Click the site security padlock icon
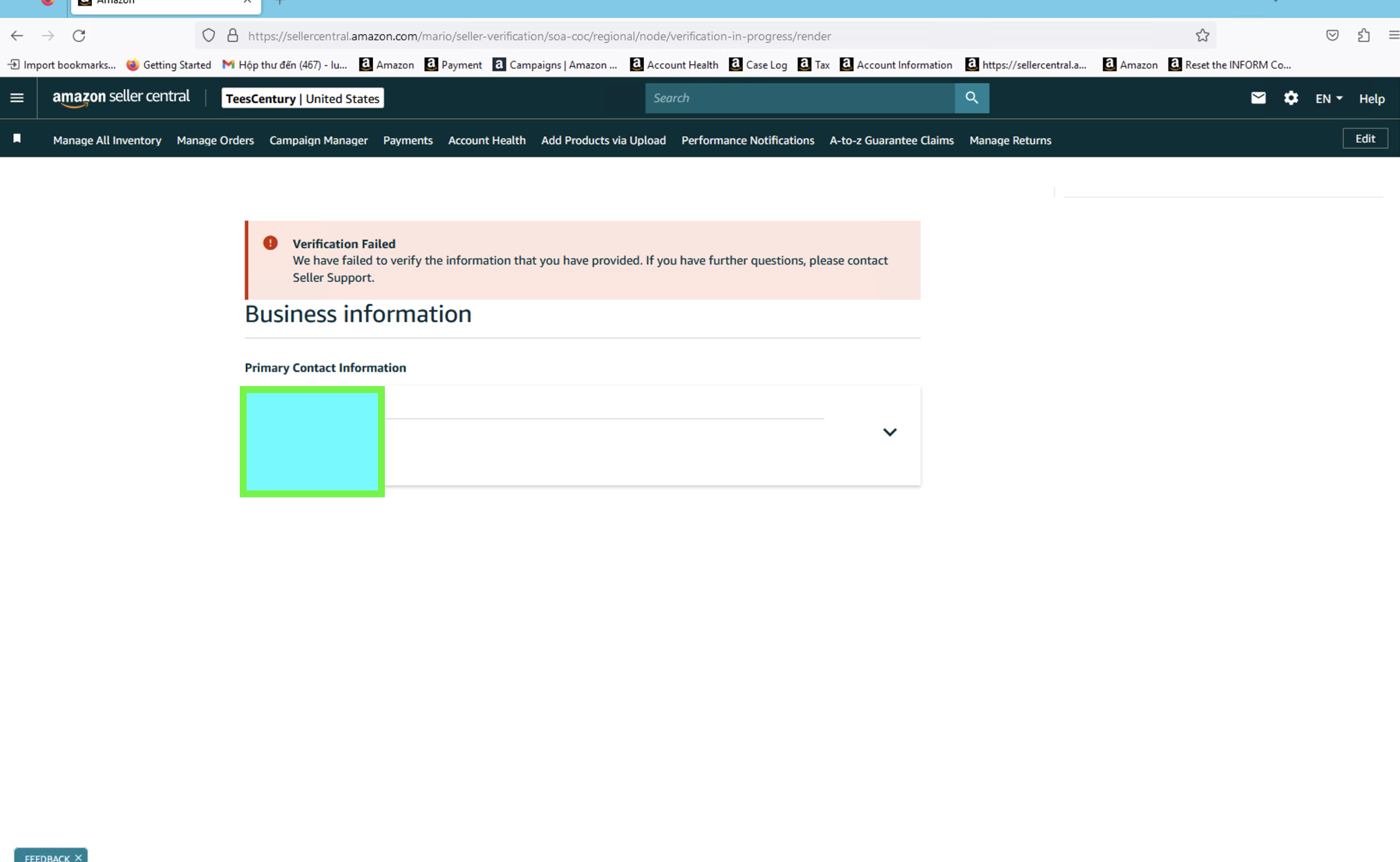The height and width of the screenshot is (862, 1400). tap(233, 36)
